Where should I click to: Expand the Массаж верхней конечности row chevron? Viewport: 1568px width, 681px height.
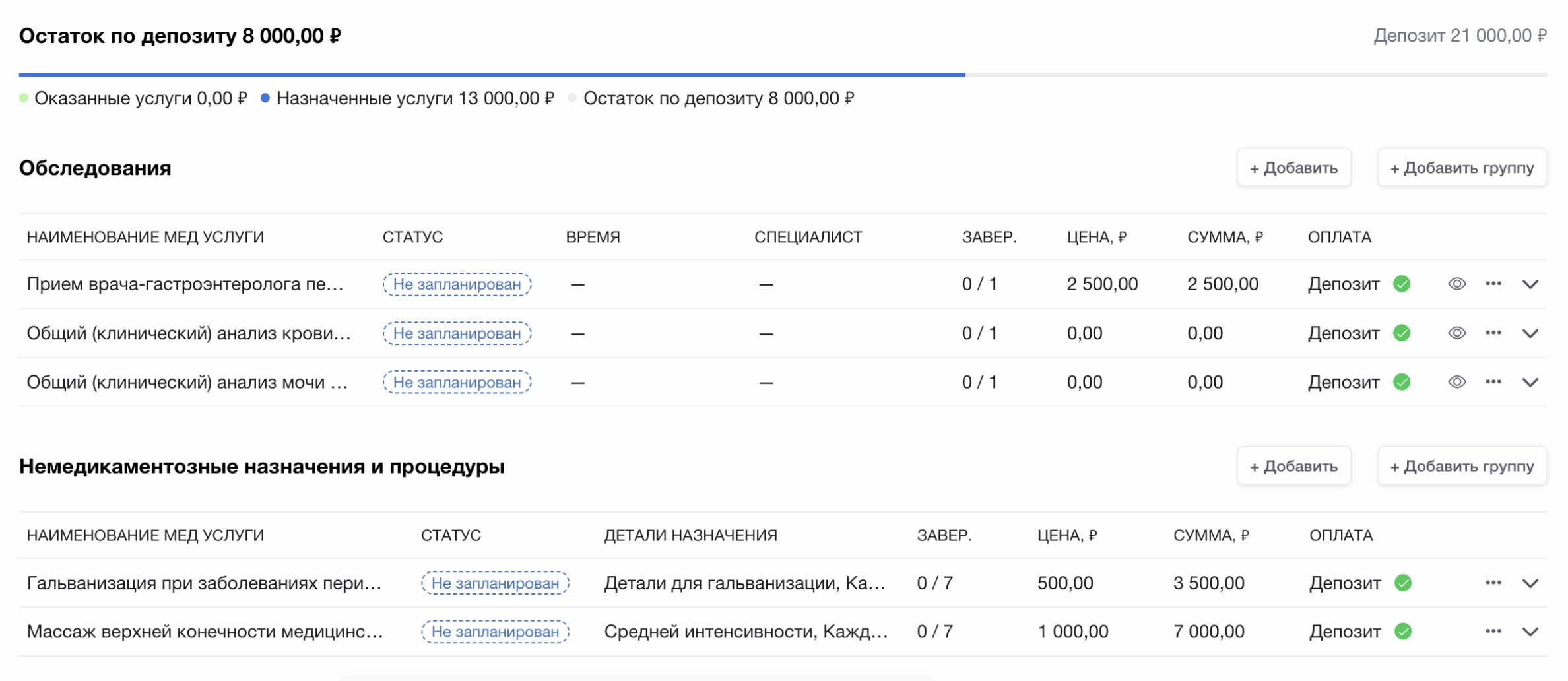[1530, 632]
